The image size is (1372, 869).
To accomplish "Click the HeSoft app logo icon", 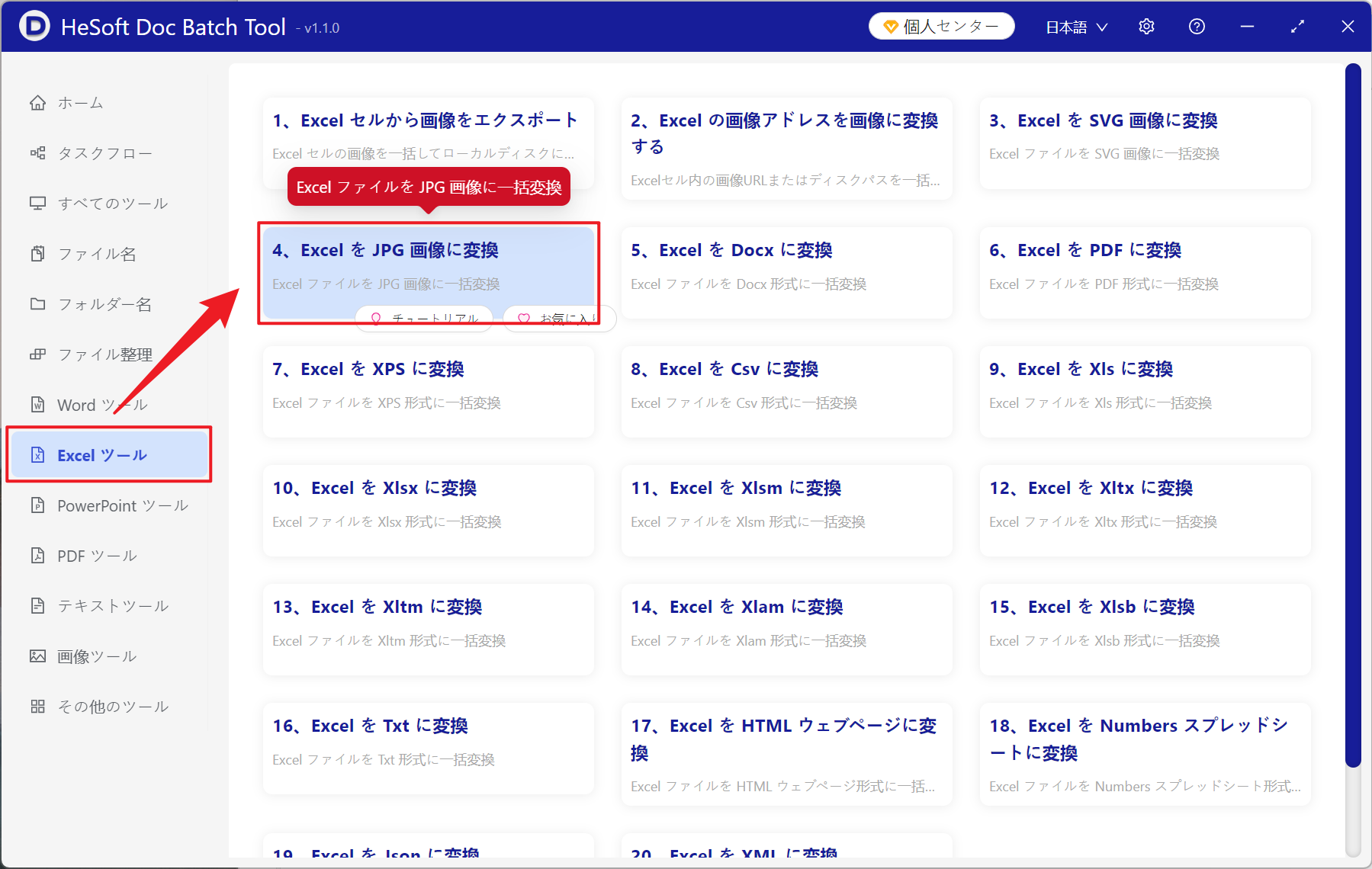I will coord(34,27).
